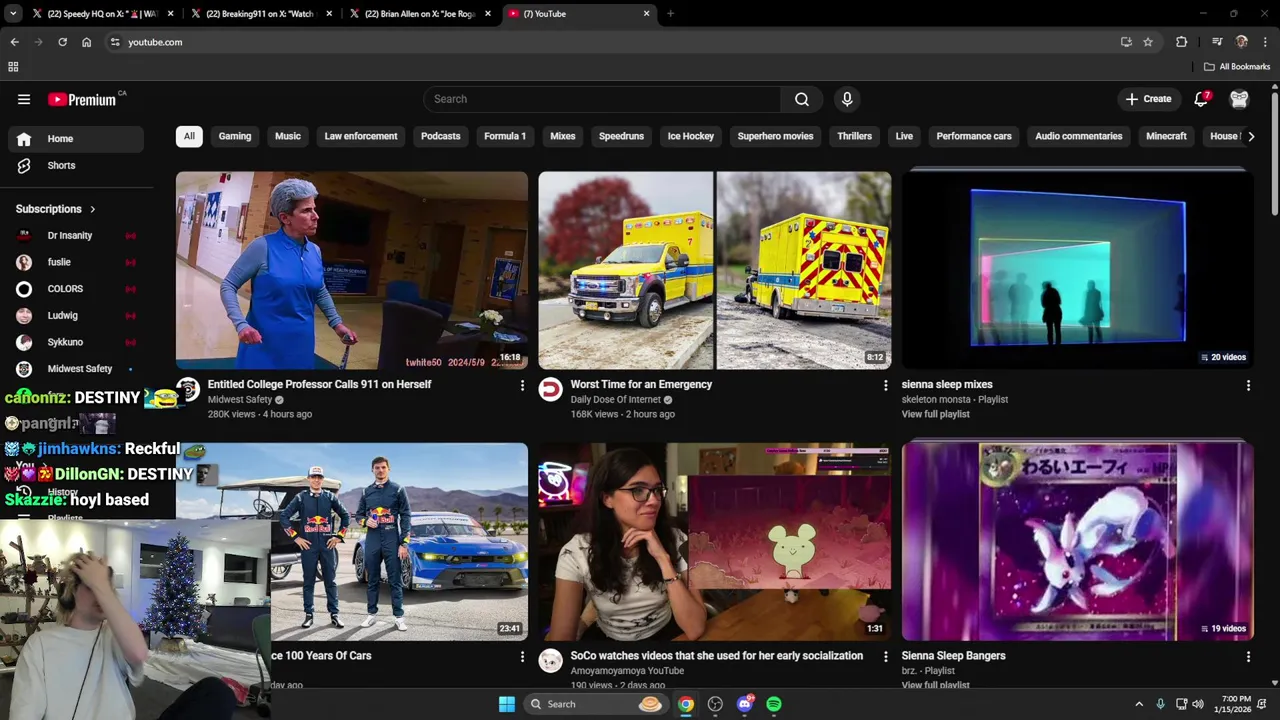Image resolution: width=1280 pixels, height=720 pixels.
Task: Select the Ice Hockey filter chip
Action: click(691, 136)
